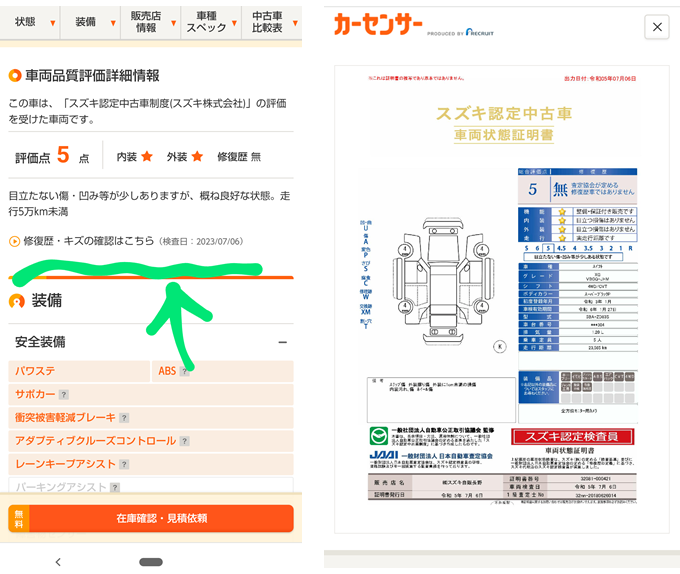Screen dimensions: 680x574
Task: Select the 衝突被害軽減ブレーキ label
Action: pyautogui.click(x=65, y=417)
